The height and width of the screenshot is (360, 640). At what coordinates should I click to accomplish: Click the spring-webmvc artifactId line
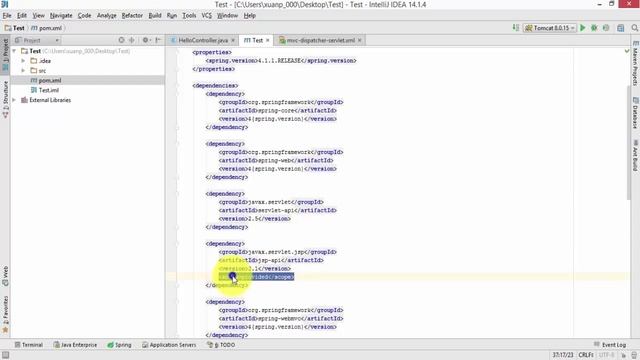click(281, 318)
